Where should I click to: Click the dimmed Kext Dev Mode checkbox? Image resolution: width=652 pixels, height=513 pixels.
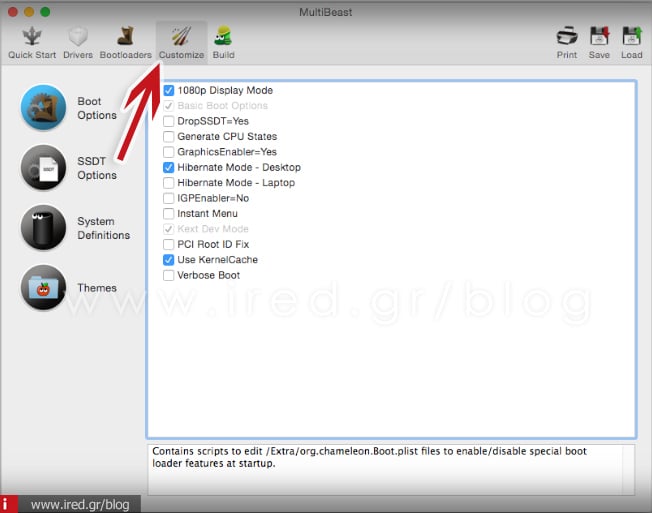(168, 229)
